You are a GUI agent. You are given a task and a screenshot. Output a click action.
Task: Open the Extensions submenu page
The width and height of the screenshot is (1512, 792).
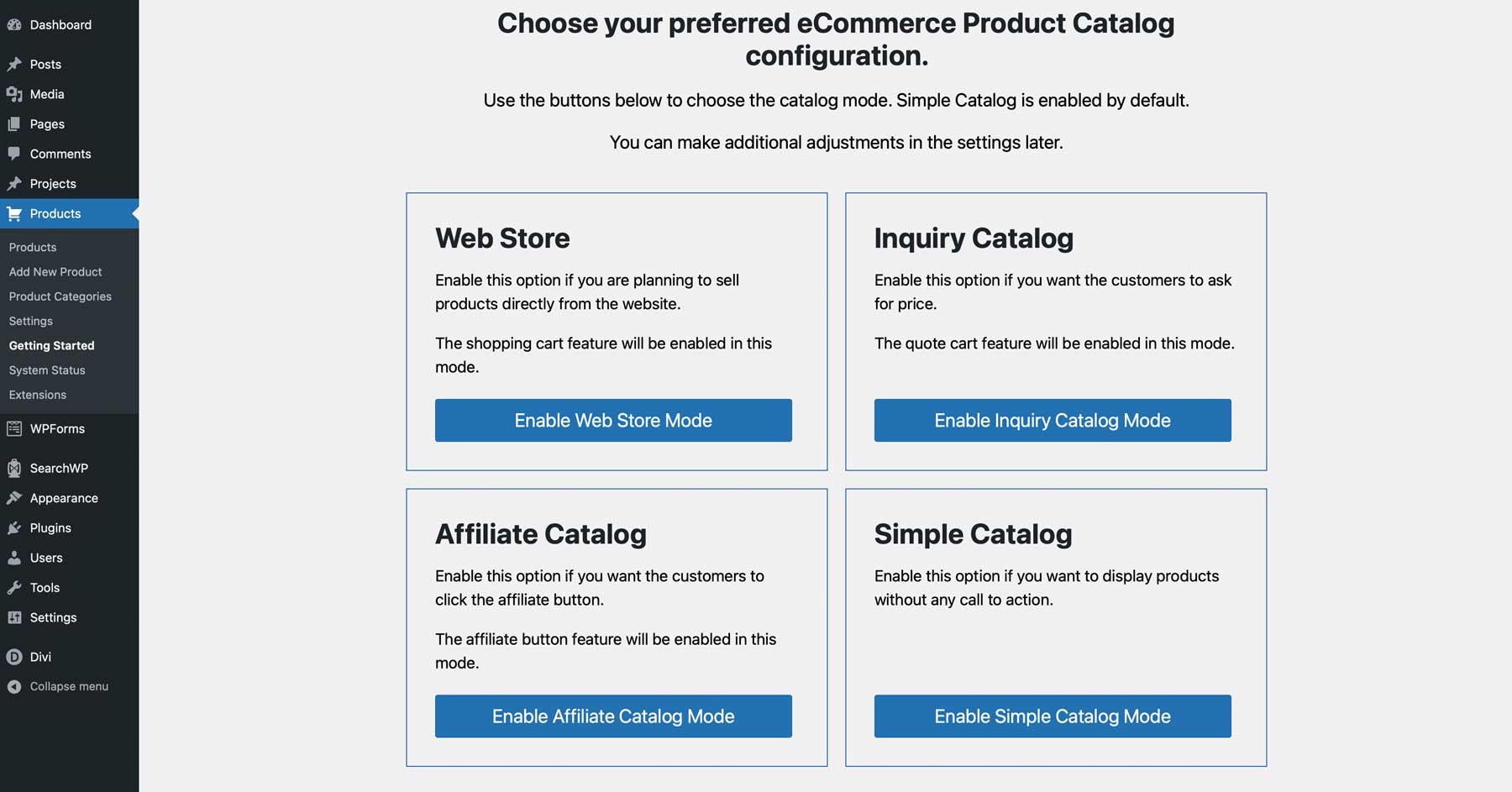tap(38, 395)
